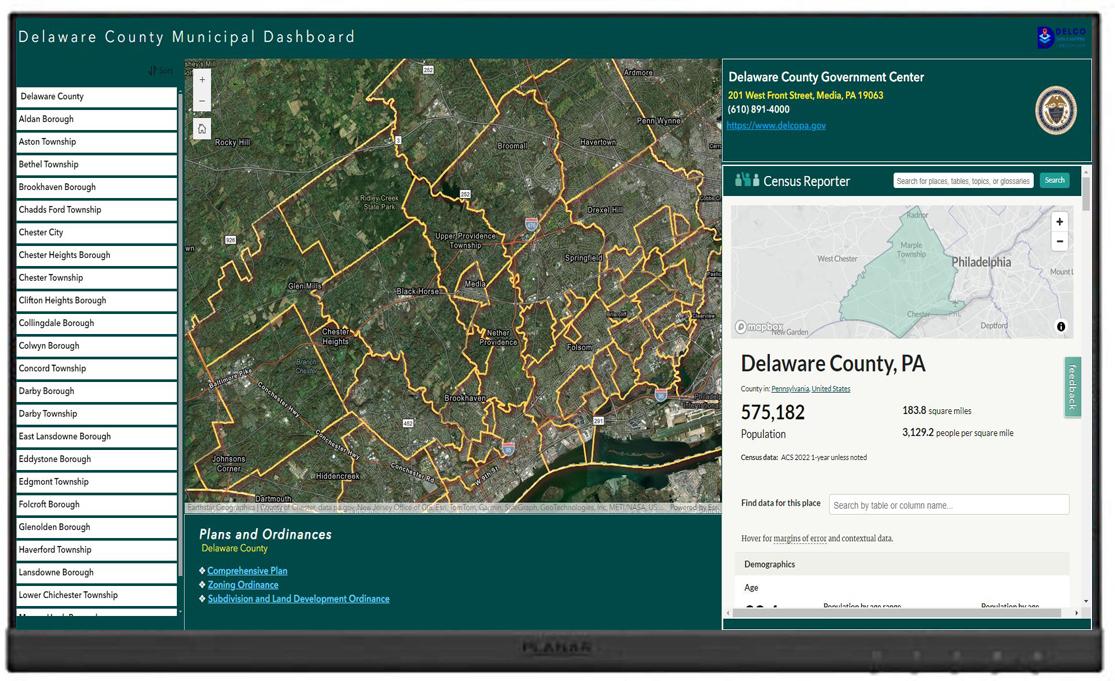Zoom in on the satellite map
This screenshot has width=1115, height=681.
click(x=202, y=80)
